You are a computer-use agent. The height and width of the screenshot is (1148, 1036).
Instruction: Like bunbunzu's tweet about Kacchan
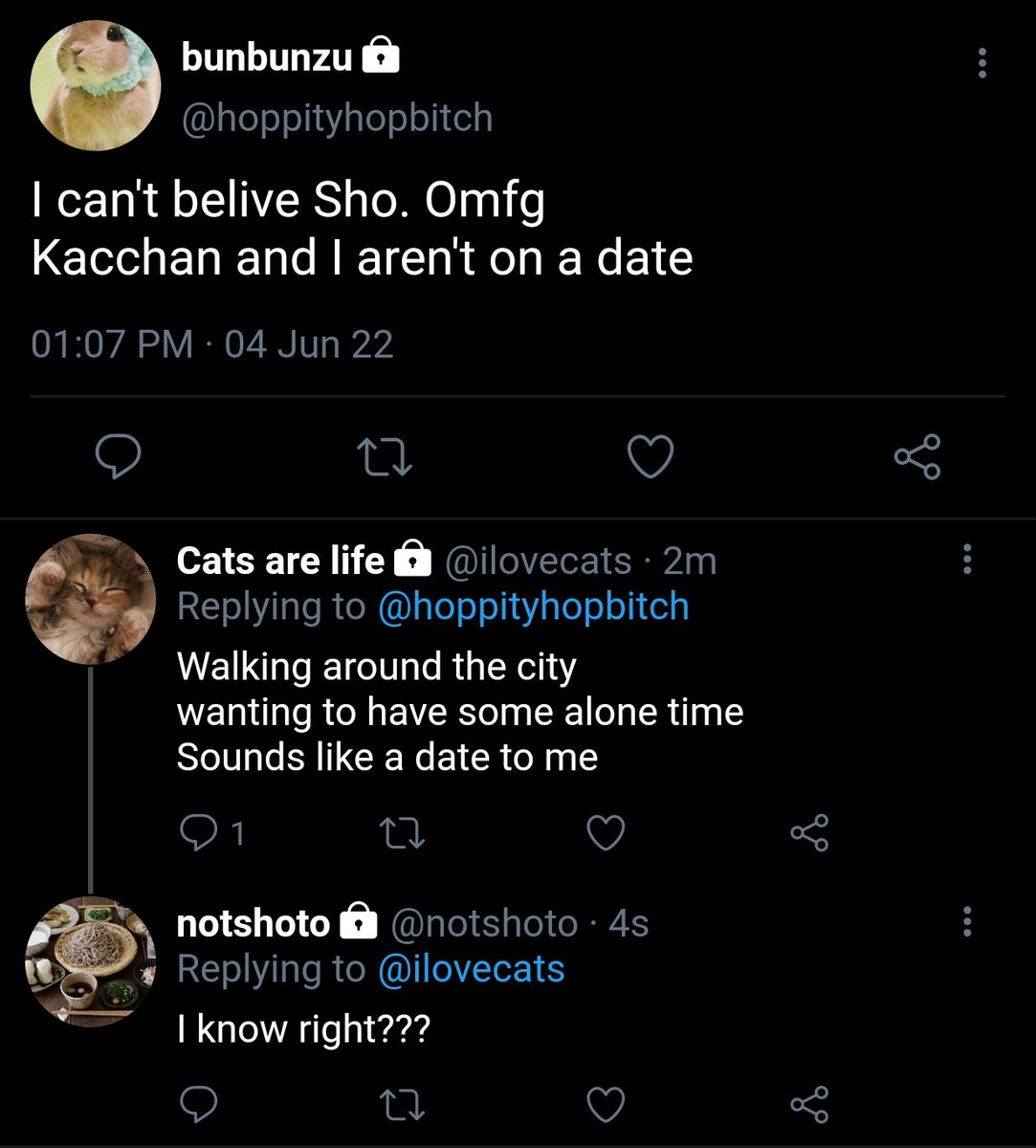(x=650, y=457)
